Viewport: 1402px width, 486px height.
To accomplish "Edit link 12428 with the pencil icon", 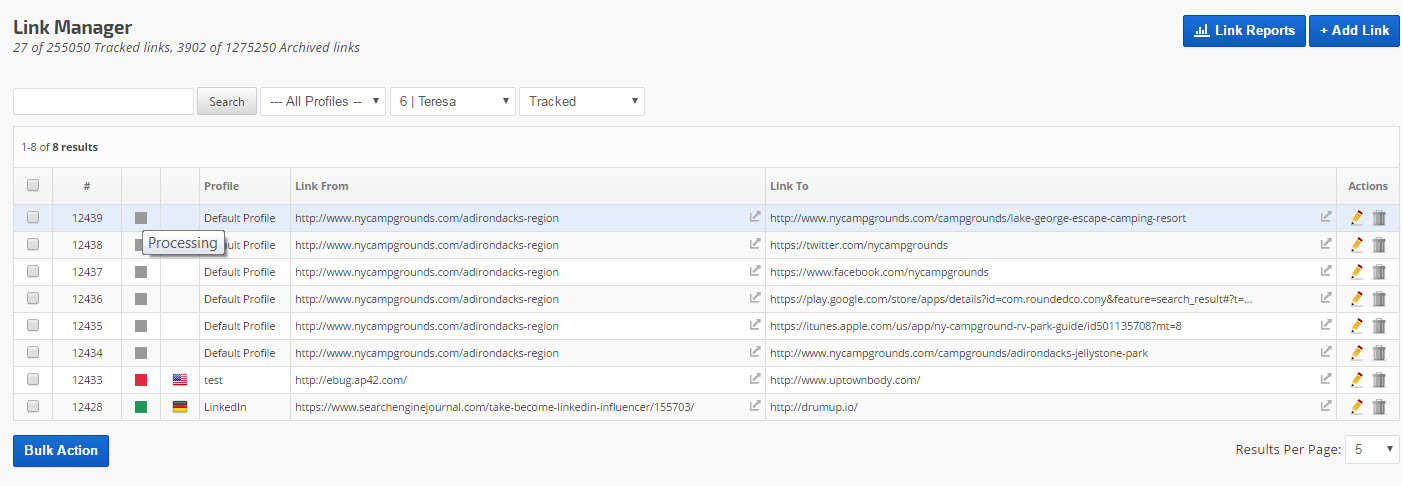I will [x=1356, y=407].
